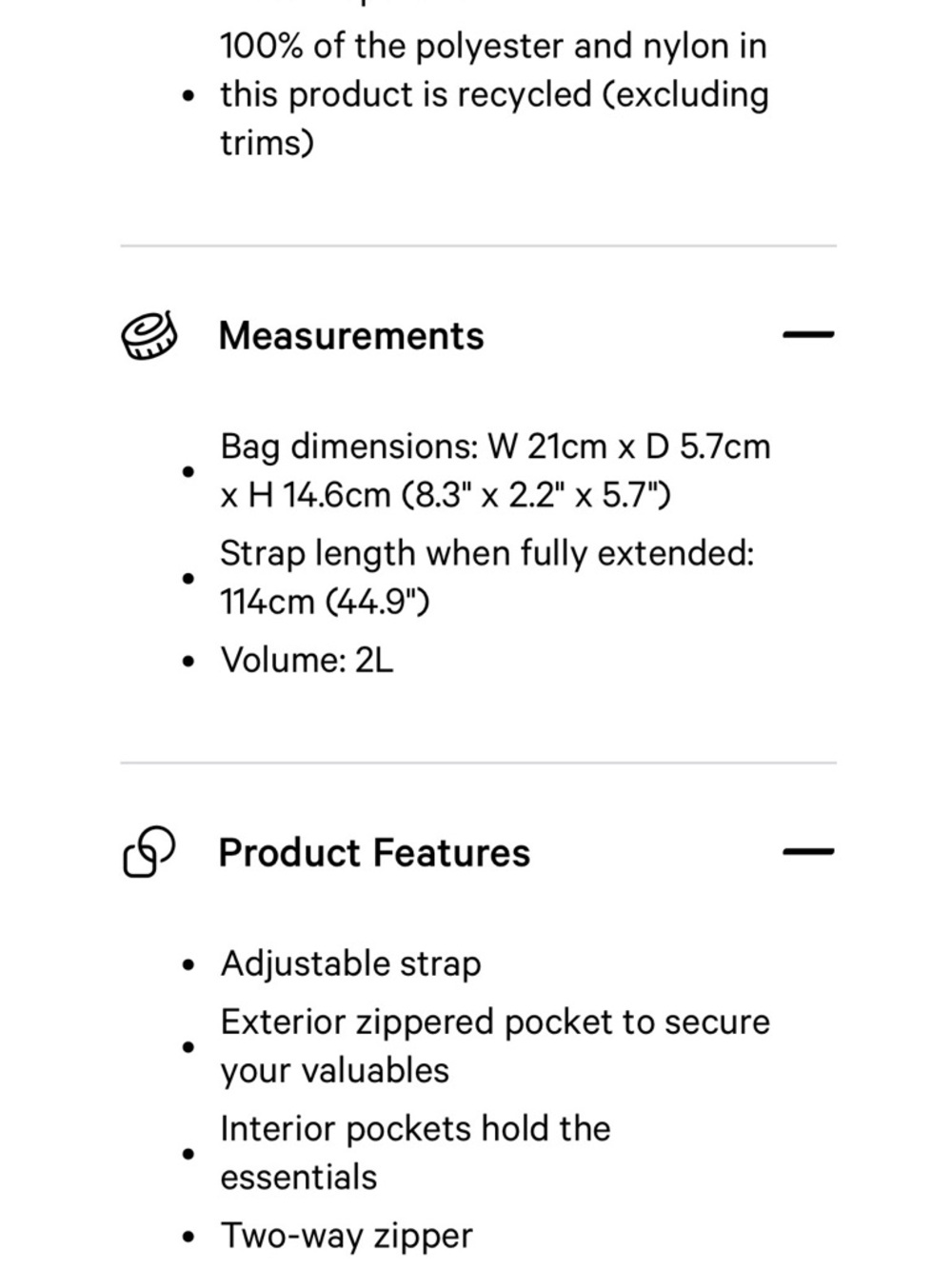Image resolution: width=952 pixels, height=1269 pixels.
Task: Click the bullet beside Adjustable strap
Action: click(188, 965)
